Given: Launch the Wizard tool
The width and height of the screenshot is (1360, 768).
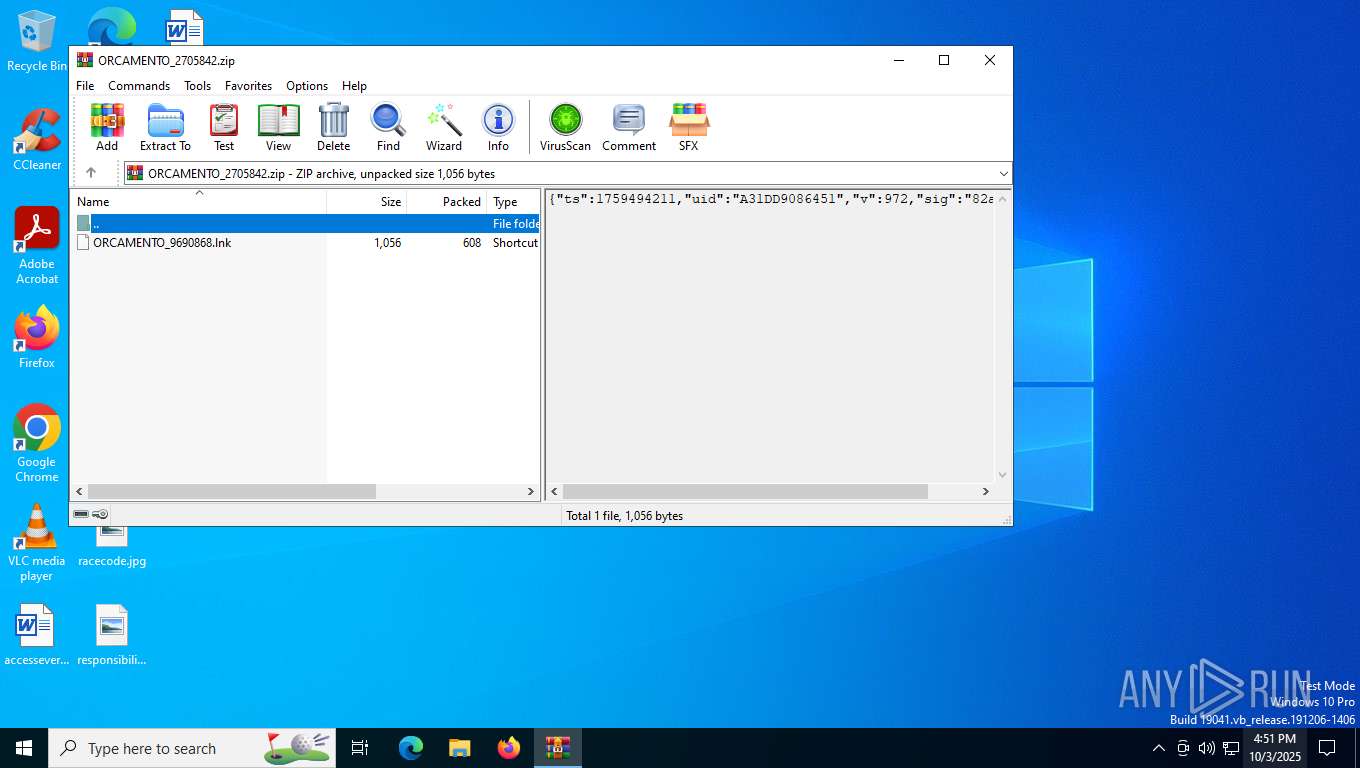Looking at the screenshot, I should pyautogui.click(x=444, y=127).
